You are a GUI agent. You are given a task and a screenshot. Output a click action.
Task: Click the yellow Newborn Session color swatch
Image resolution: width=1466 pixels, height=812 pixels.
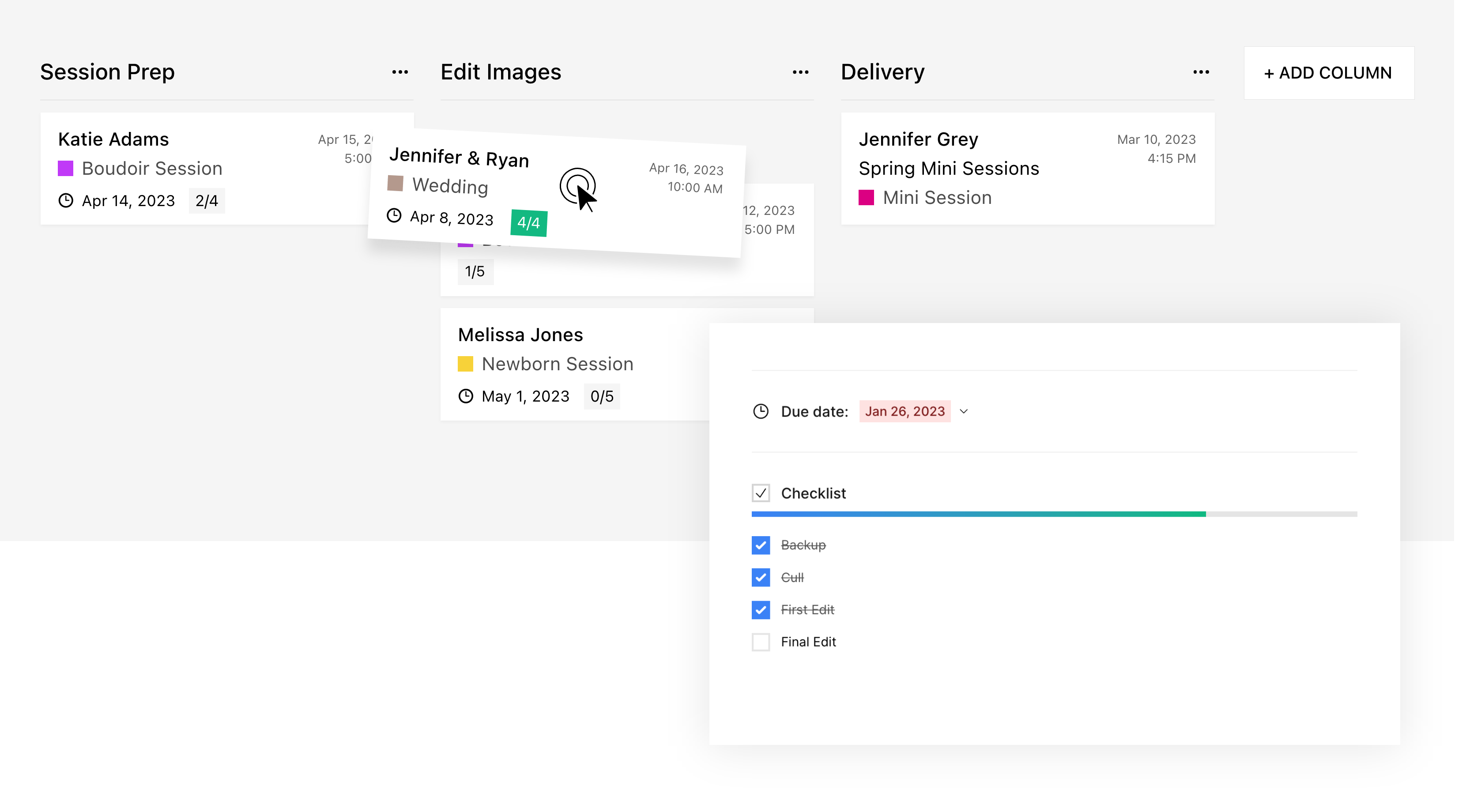(x=469, y=366)
